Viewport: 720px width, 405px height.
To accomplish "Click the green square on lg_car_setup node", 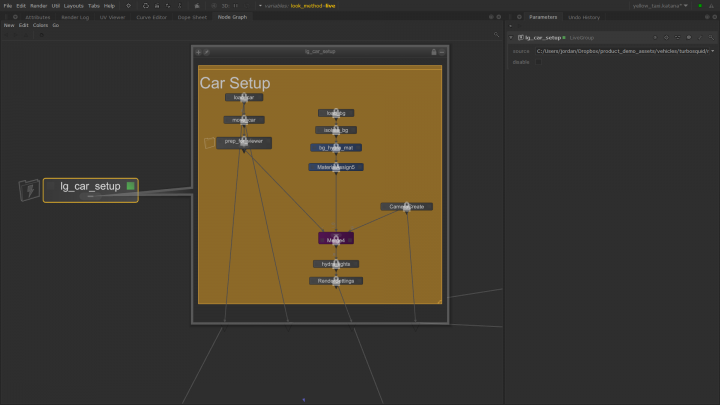I will click(x=130, y=186).
